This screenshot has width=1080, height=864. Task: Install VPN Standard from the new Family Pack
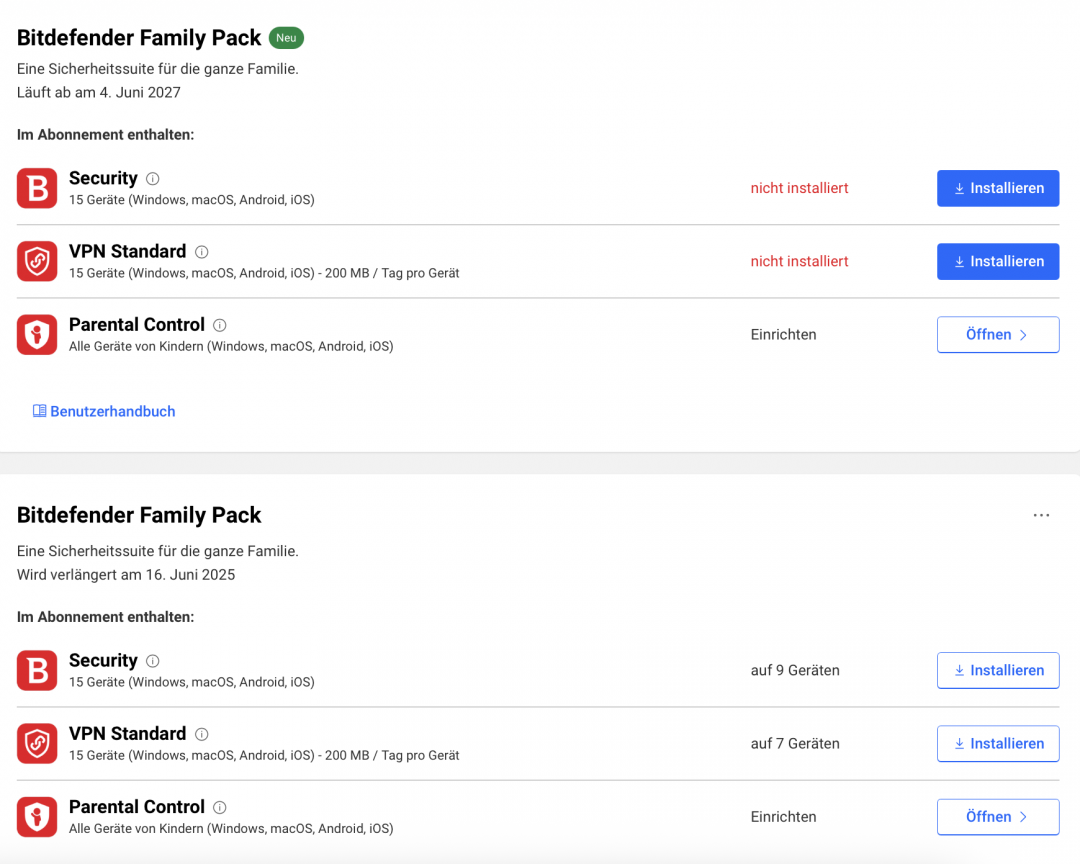[998, 261]
